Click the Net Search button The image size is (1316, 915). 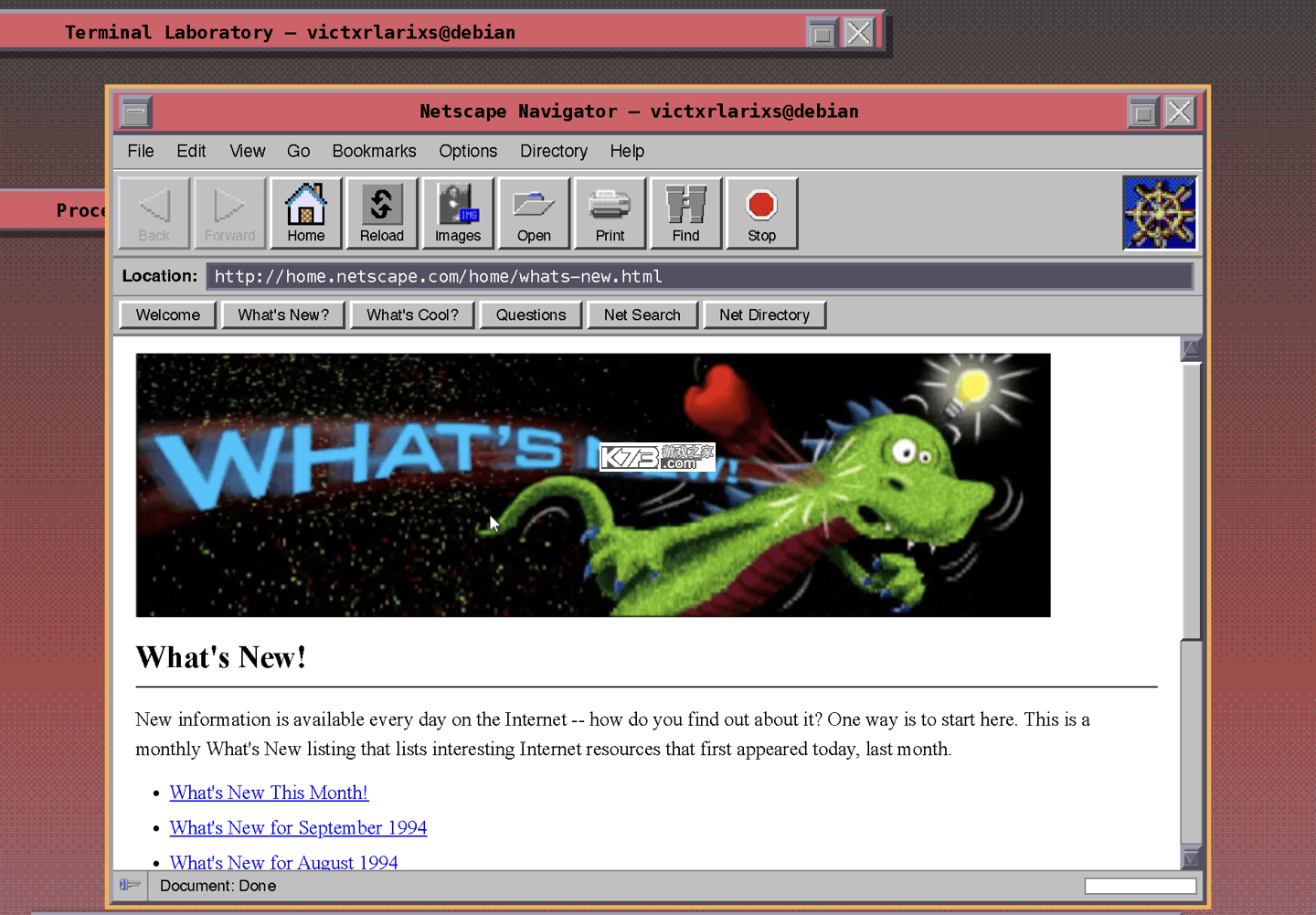point(642,314)
